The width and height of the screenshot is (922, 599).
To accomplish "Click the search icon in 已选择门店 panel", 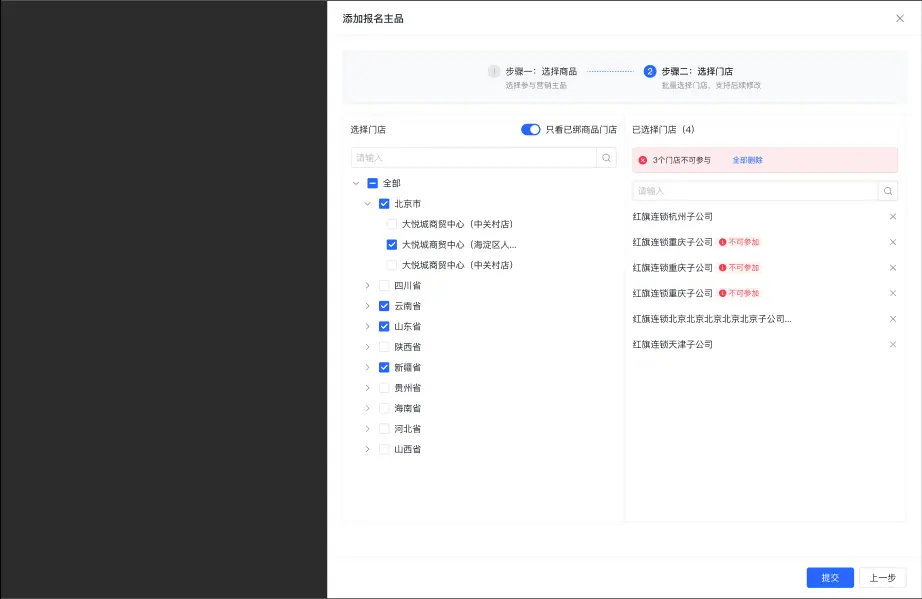I will 888,191.
